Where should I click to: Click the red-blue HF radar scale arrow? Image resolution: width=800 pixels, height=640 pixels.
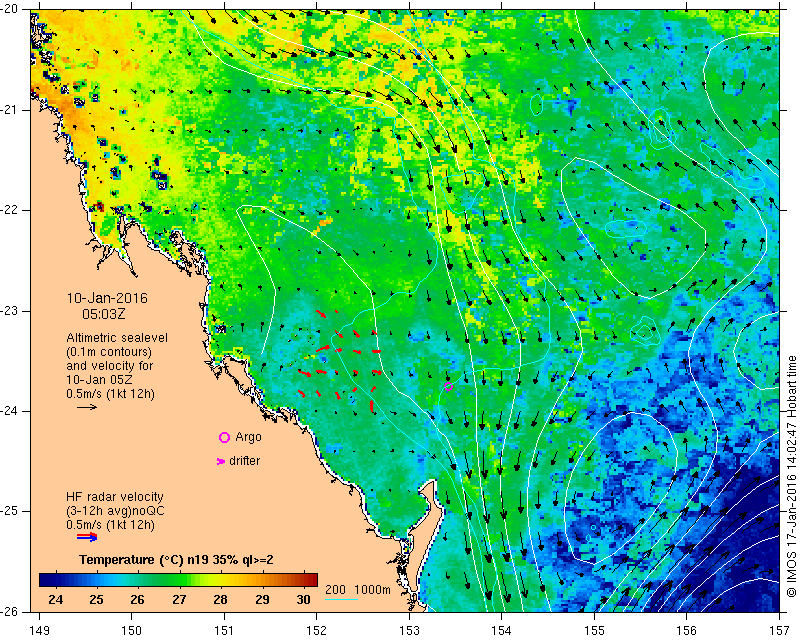pyautogui.click(x=87, y=537)
